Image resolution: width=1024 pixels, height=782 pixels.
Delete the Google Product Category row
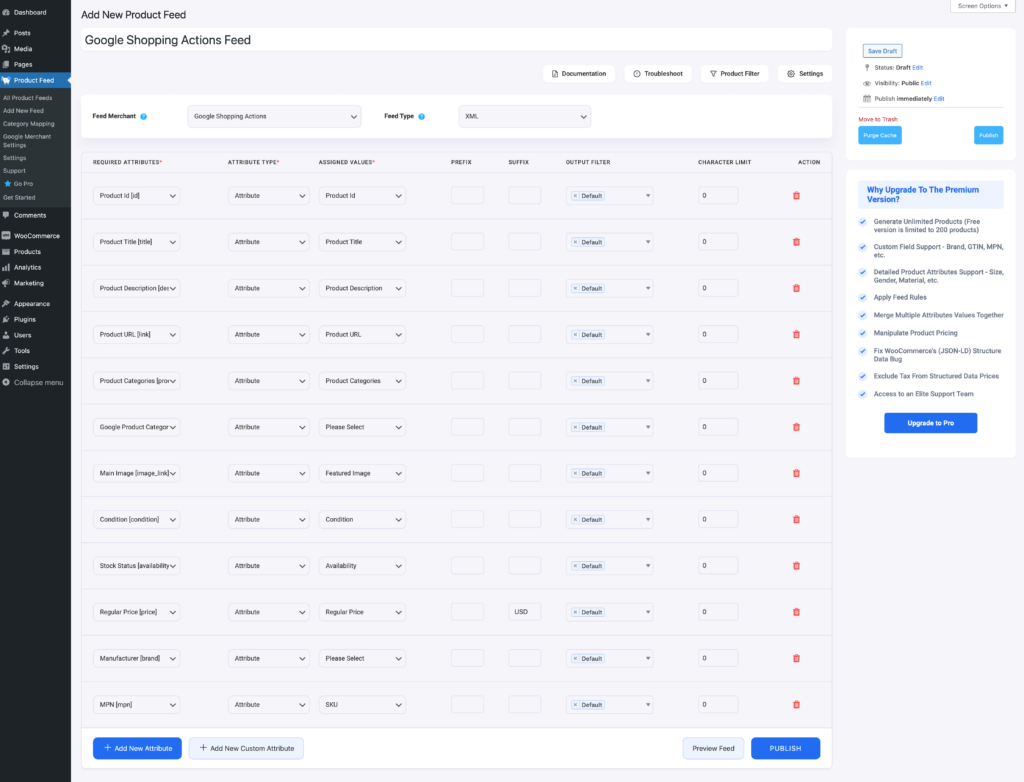click(796, 427)
